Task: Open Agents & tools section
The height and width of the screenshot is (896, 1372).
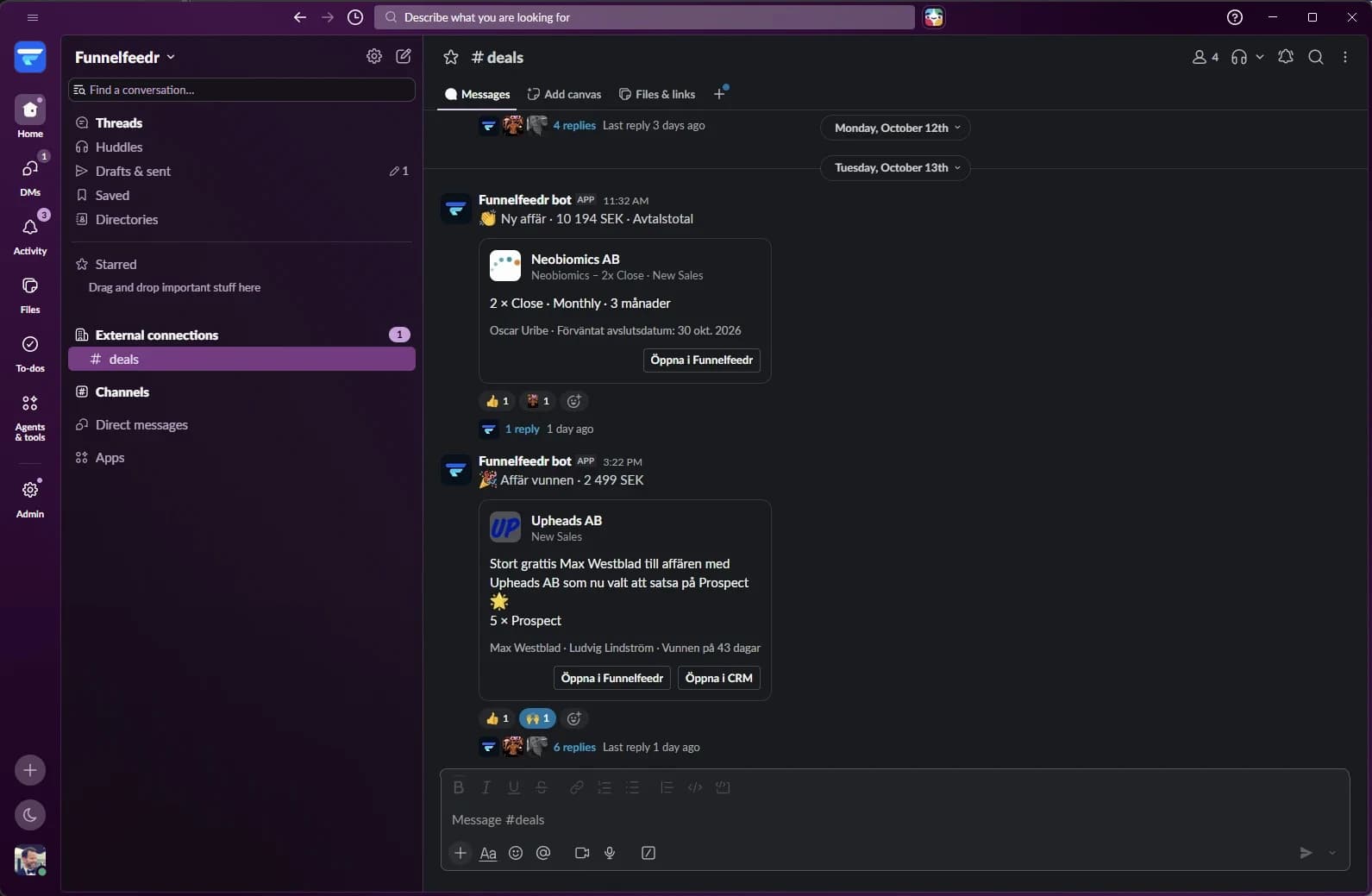Action: coord(30,416)
